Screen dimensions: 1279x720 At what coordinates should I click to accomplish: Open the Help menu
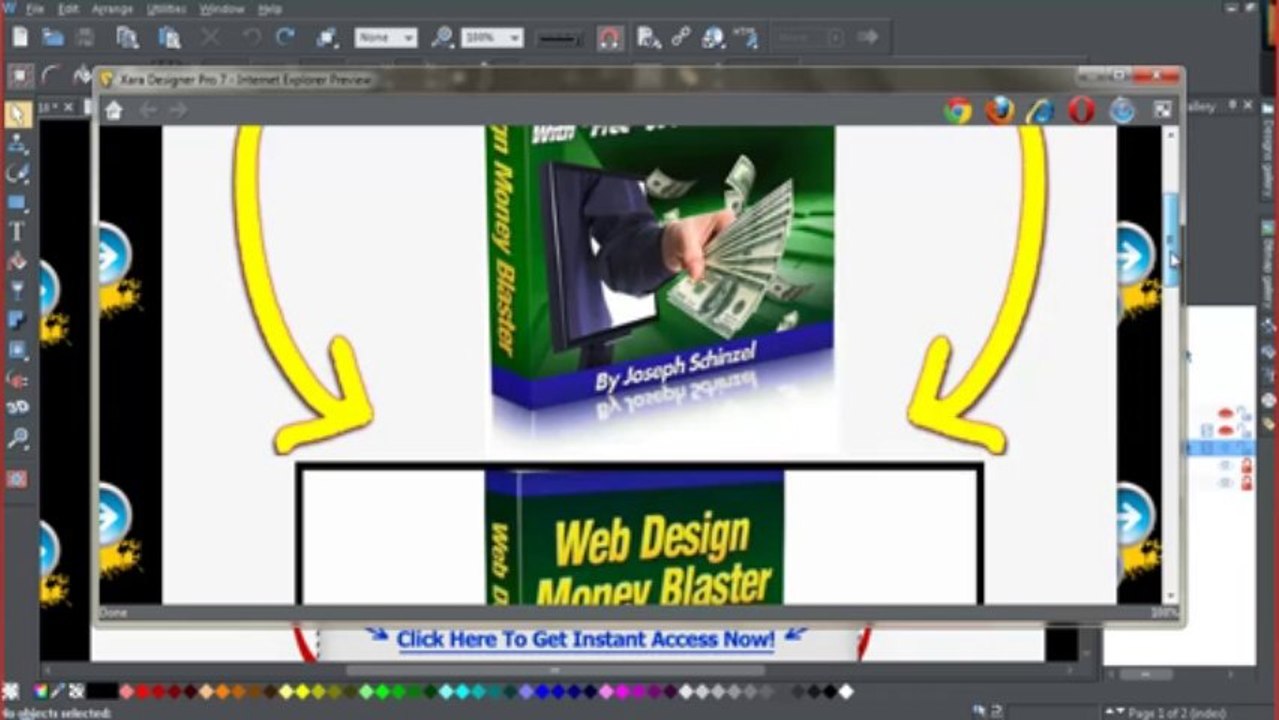(x=270, y=9)
